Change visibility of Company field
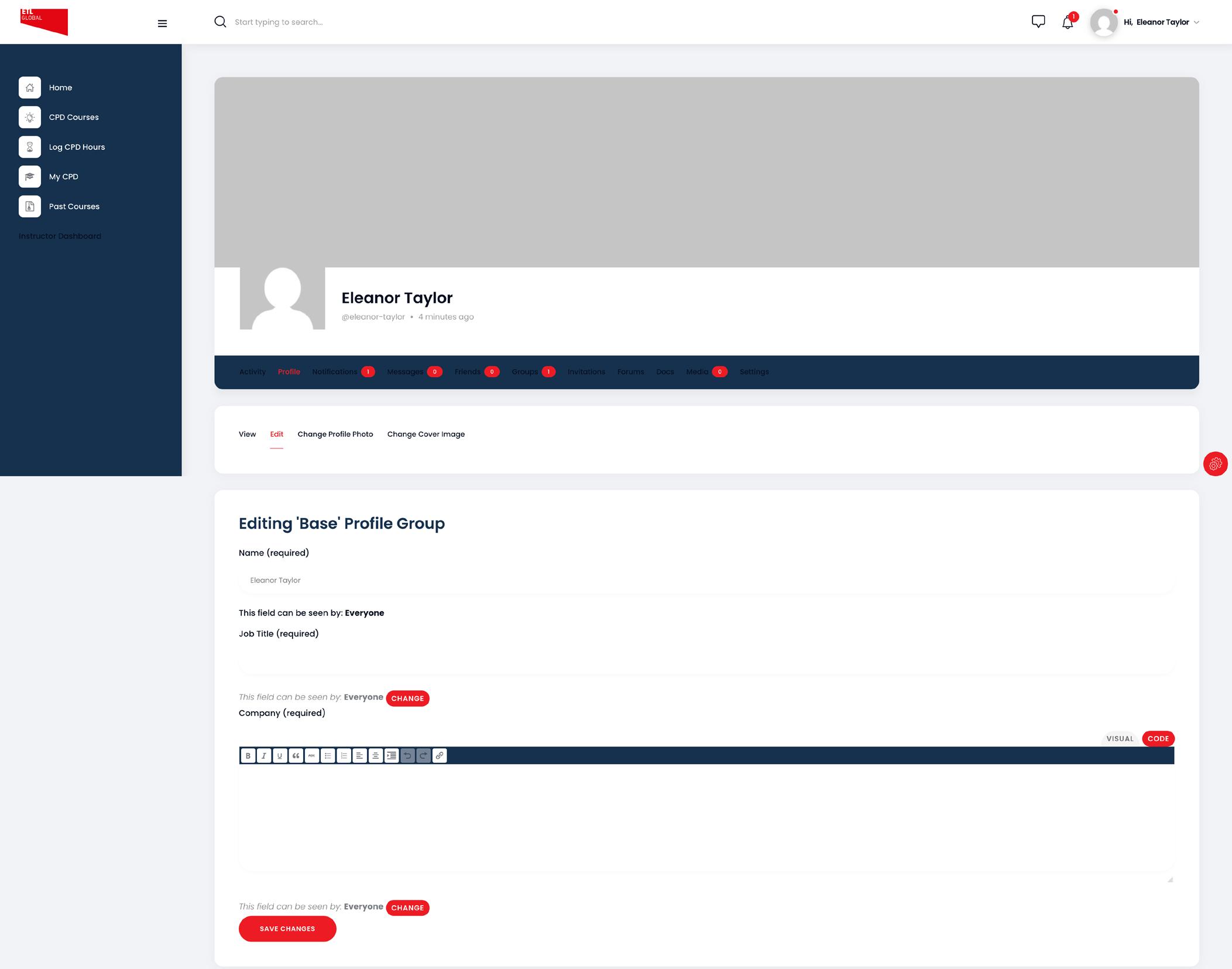The height and width of the screenshot is (969, 1232). point(407,908)
